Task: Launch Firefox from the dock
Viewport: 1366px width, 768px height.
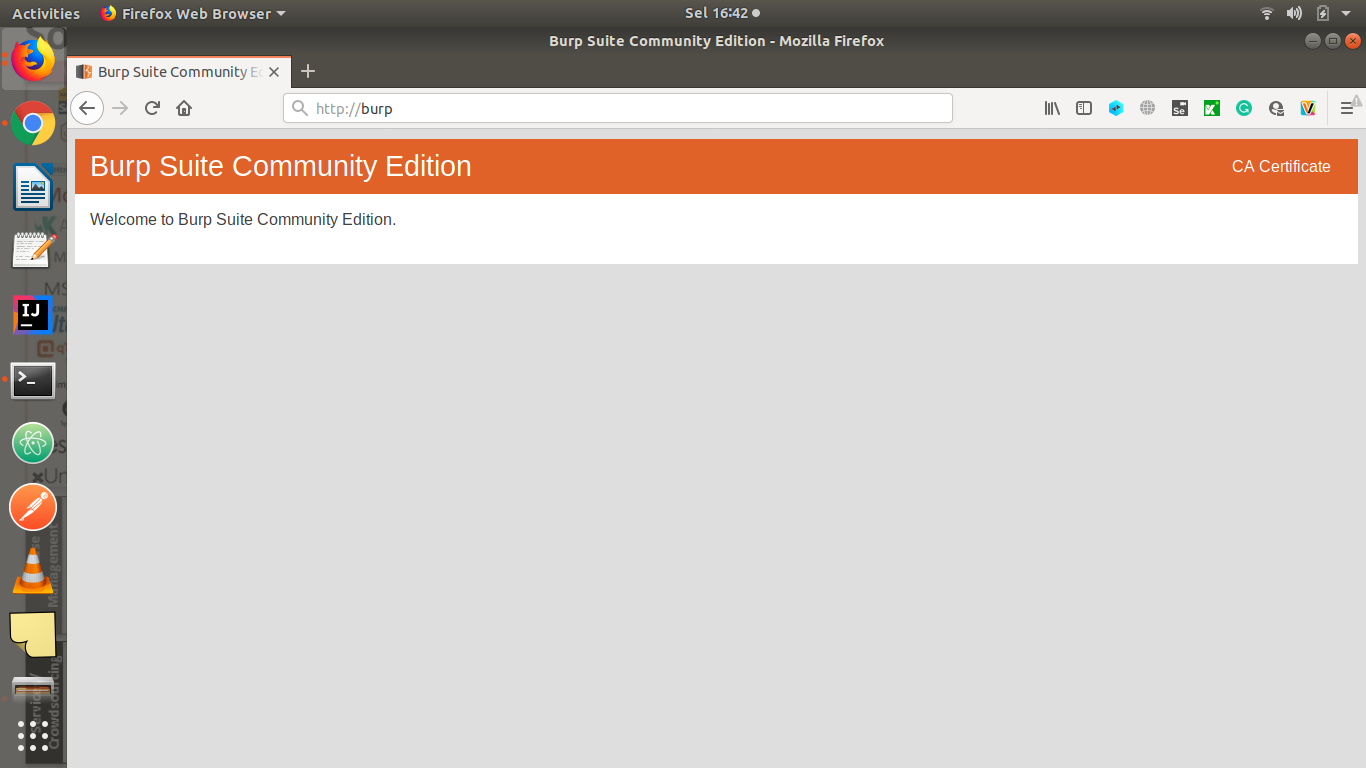Action: pyautogui.click(x=33, y=59)
